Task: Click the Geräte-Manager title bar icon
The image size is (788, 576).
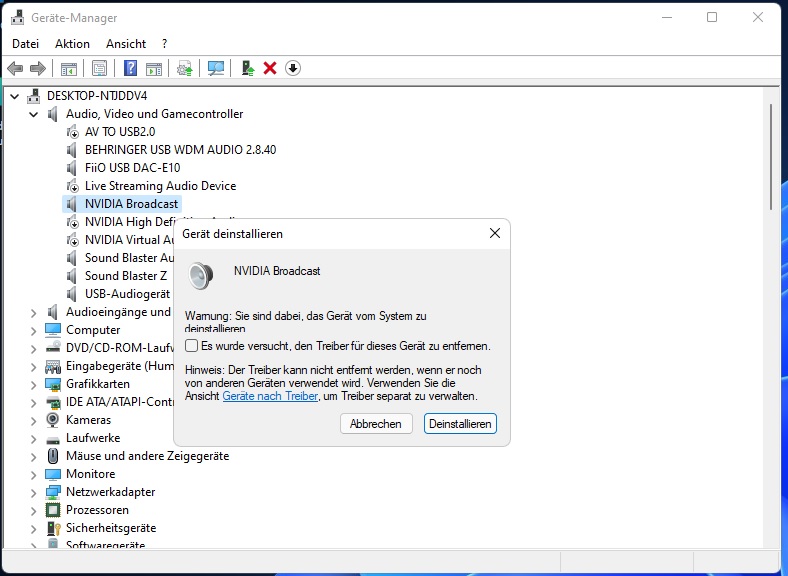Action: [18, 18]
